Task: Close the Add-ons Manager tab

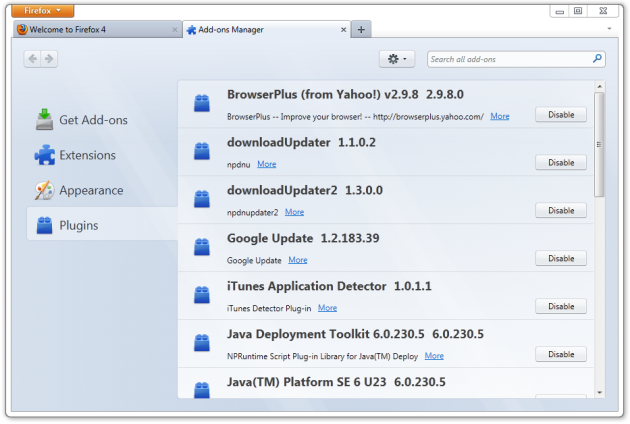Action: pos(344,30)
